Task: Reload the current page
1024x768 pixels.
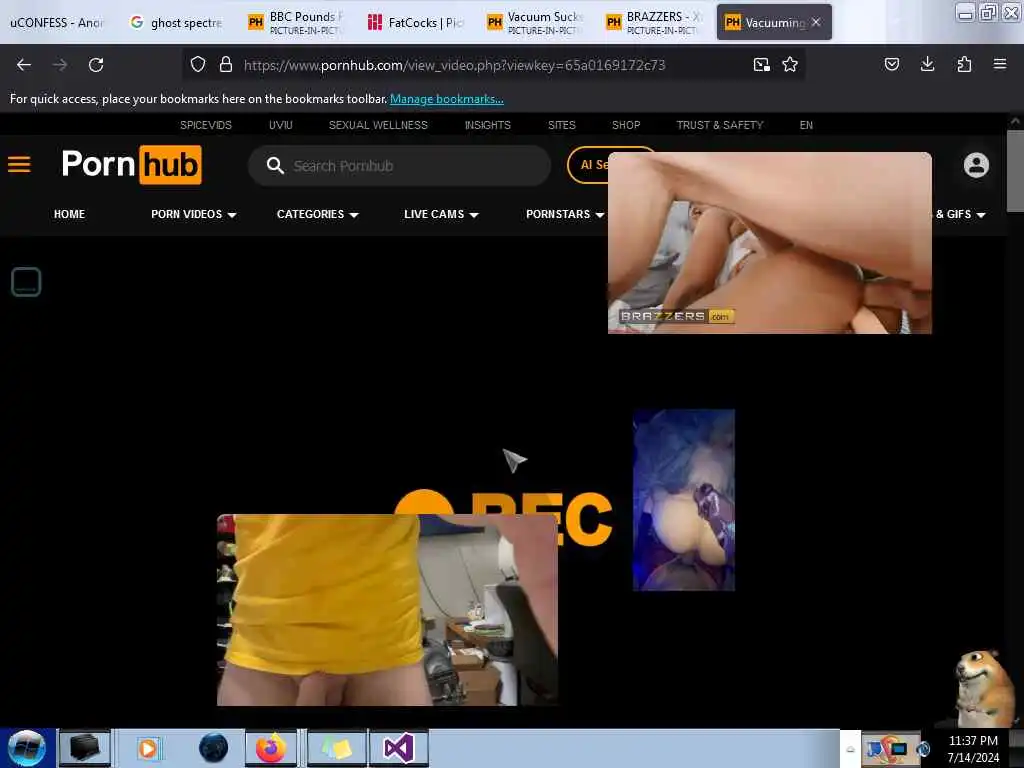Action: pyautogui.click(x=96, y=65)
